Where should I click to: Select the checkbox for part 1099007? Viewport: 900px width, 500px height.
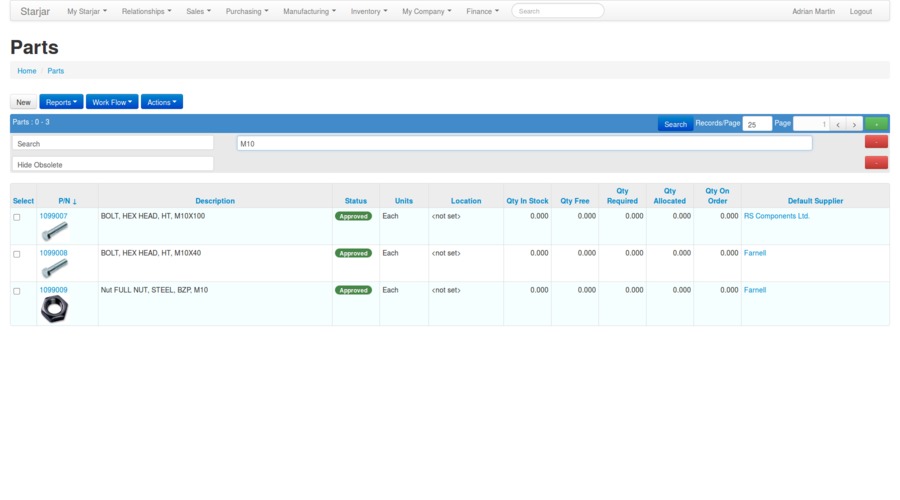pyautogui.click(x=16, y=217)
